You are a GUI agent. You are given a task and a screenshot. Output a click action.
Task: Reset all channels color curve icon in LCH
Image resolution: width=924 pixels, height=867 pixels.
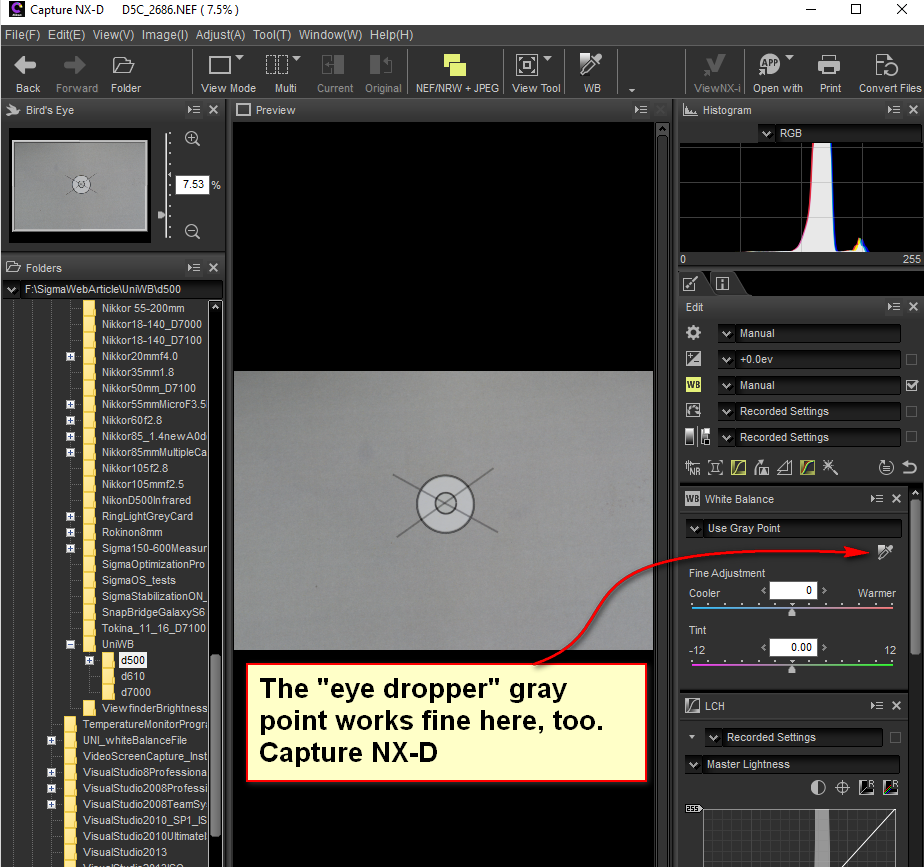pyautogui.click(x=890, y=788)
